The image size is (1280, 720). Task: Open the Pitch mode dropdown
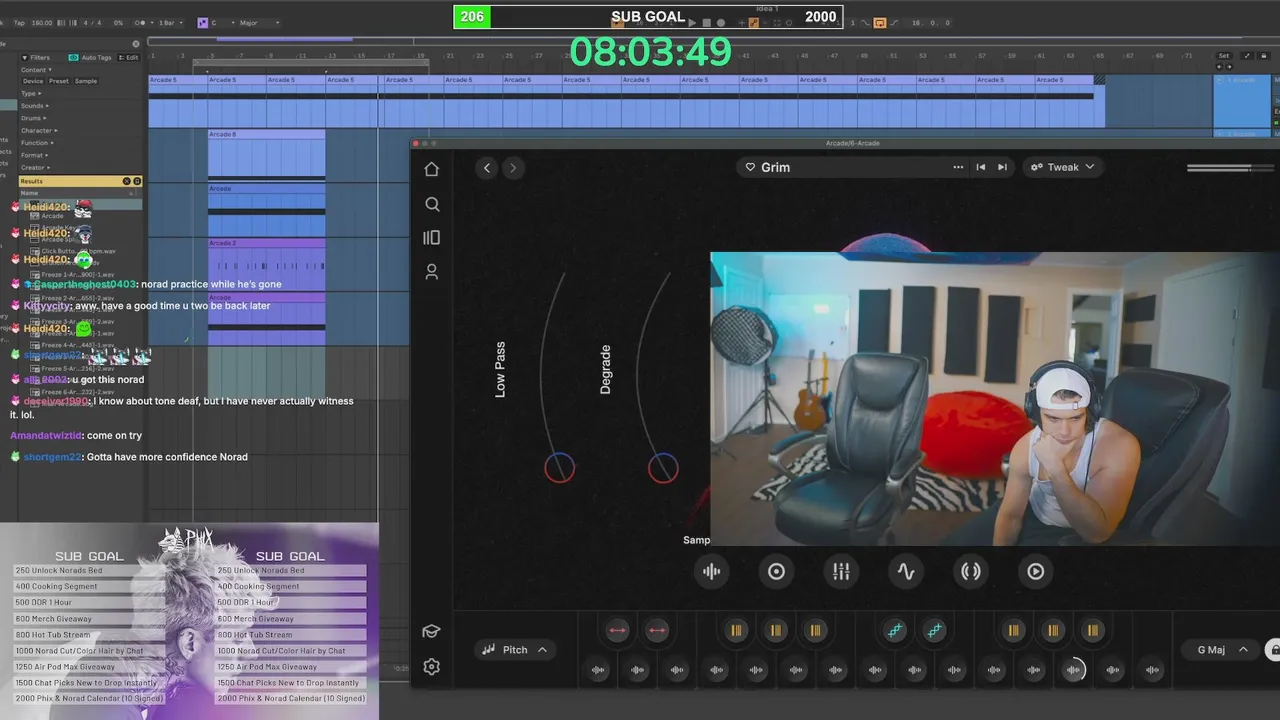coord(514,650)
